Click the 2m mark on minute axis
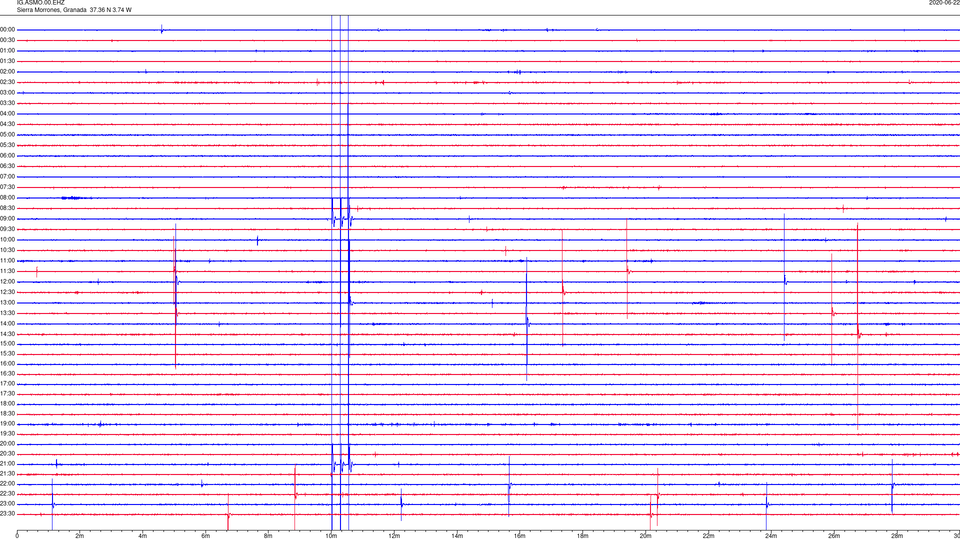Image resolution: width=960 pixels, height=540 pixels. 80,536
